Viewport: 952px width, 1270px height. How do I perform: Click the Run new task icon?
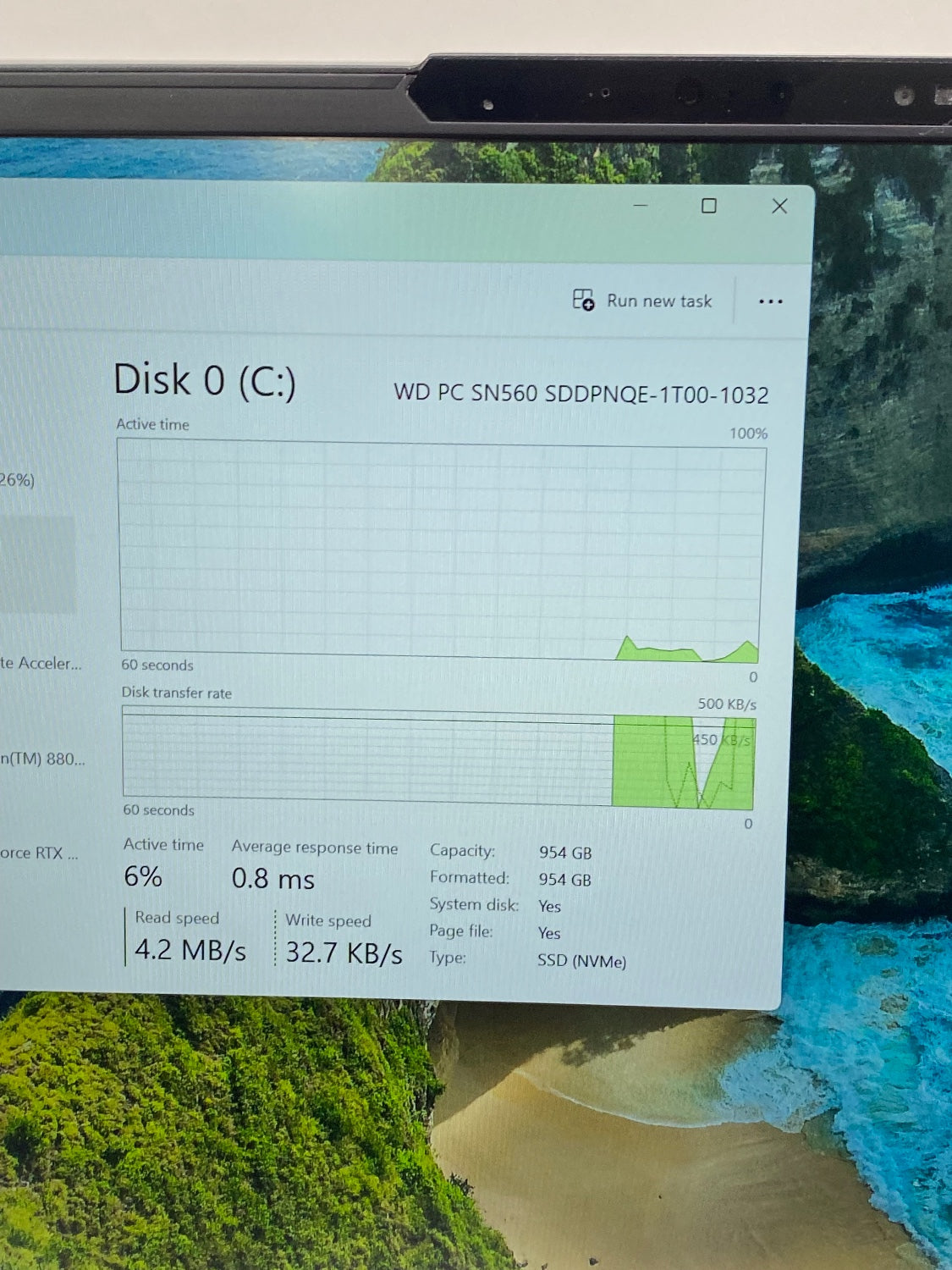point(583,300)
